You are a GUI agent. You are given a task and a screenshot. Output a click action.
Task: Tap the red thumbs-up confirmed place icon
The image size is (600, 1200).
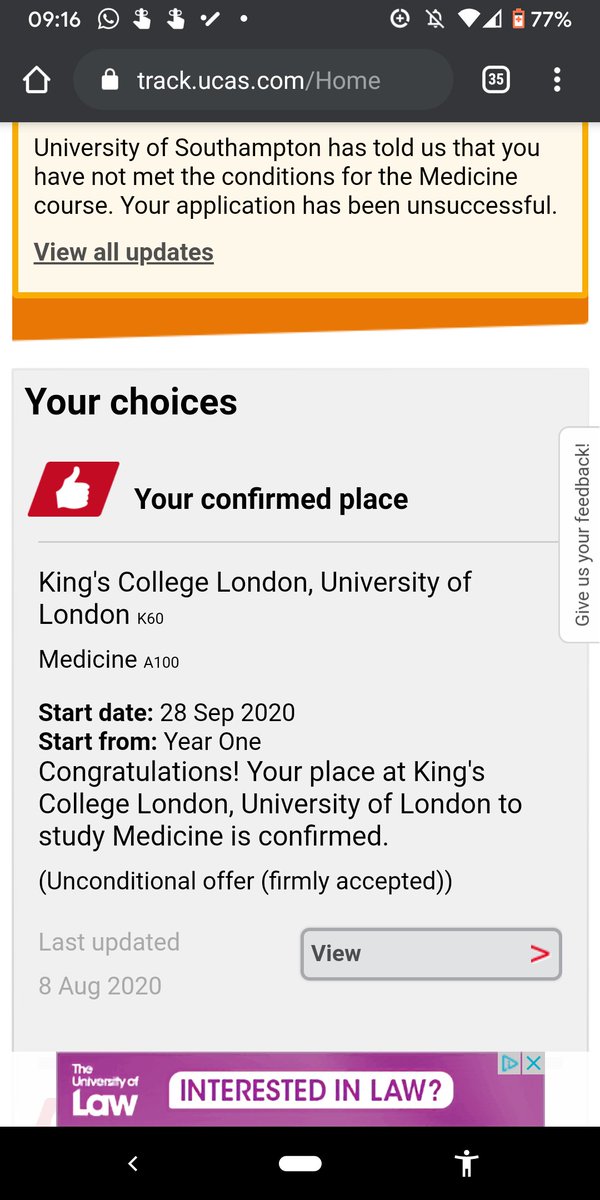click(73, 489)
